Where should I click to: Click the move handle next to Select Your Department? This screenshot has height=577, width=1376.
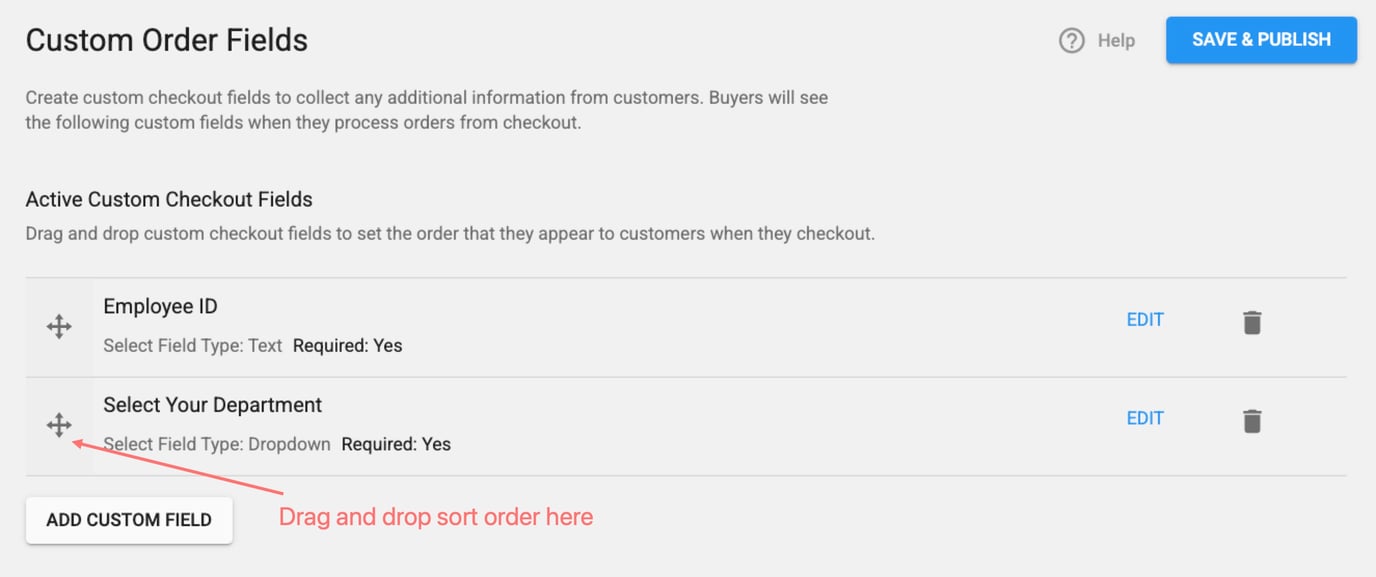pyautogui.click(x=59, y=425)
